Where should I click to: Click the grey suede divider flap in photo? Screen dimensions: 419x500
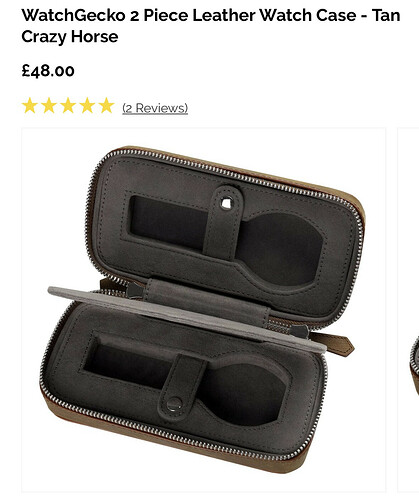[x=187, y=318]
